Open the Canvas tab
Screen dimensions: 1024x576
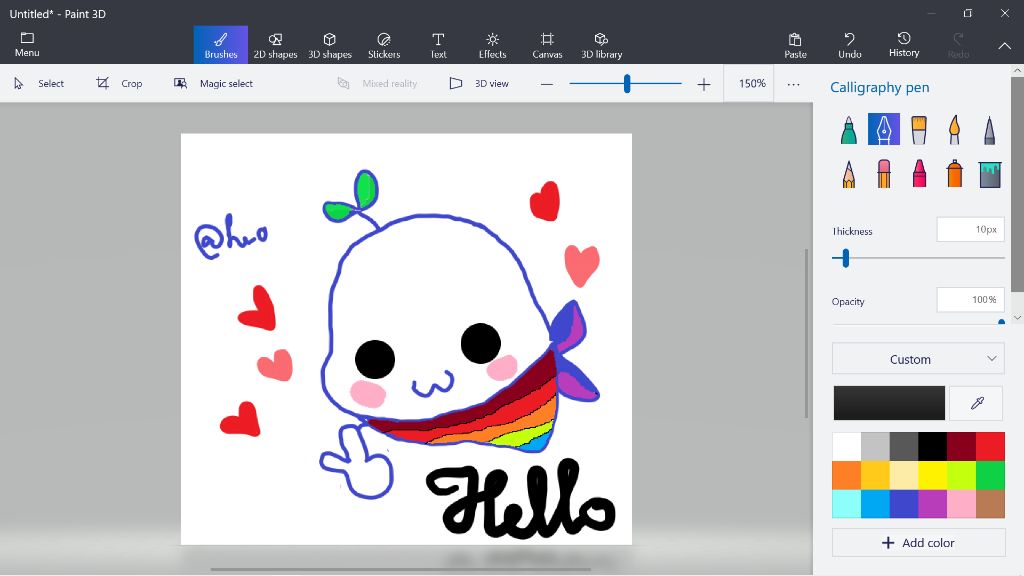tap(547, 45)
